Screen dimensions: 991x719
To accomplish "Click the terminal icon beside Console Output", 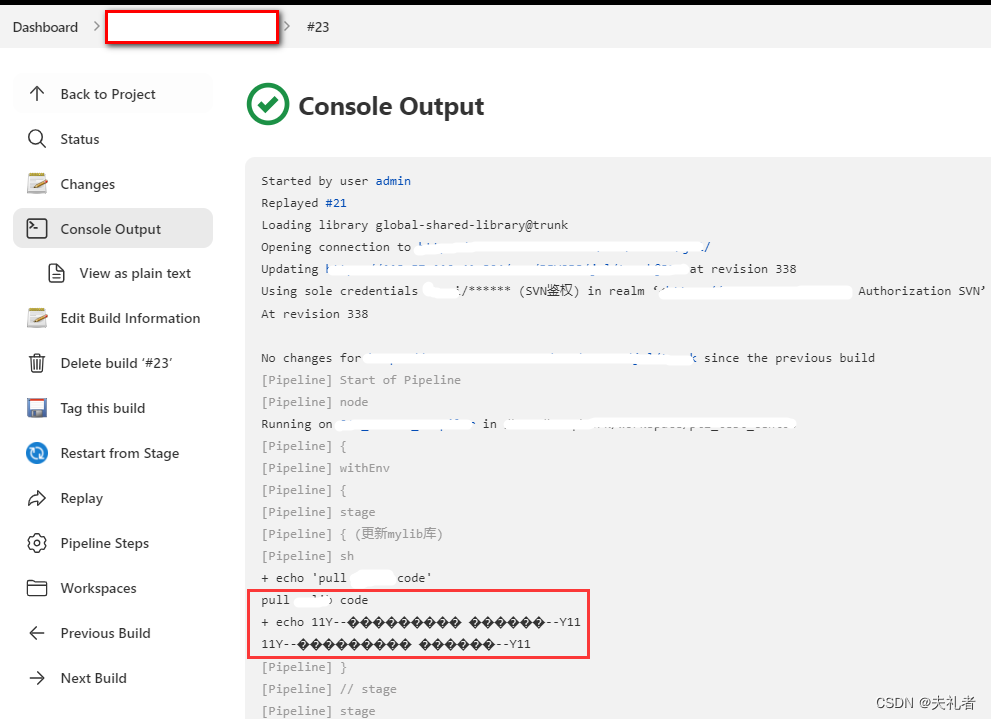I will [37, 229].
